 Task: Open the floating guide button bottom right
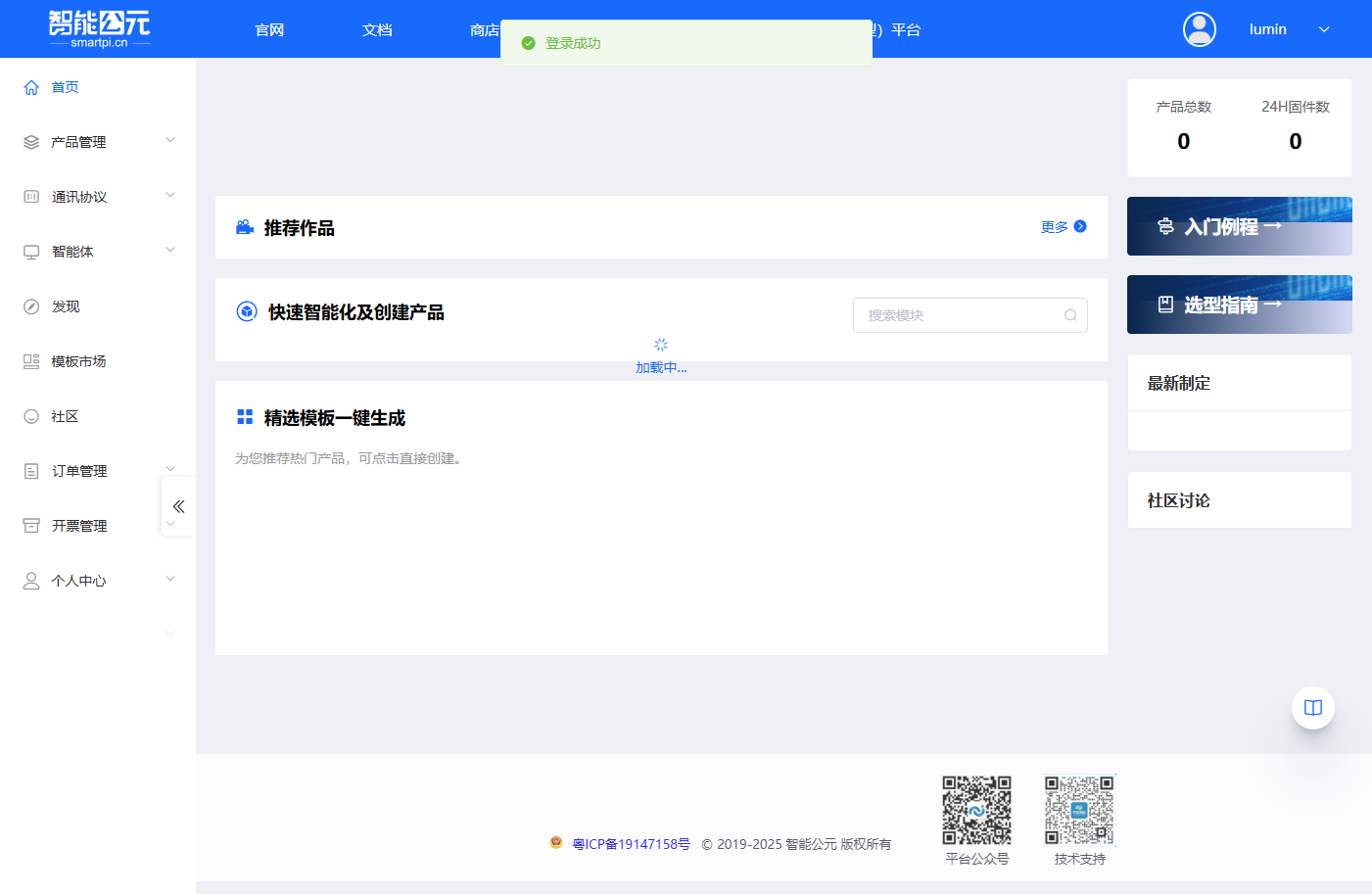pos(1312,707)
